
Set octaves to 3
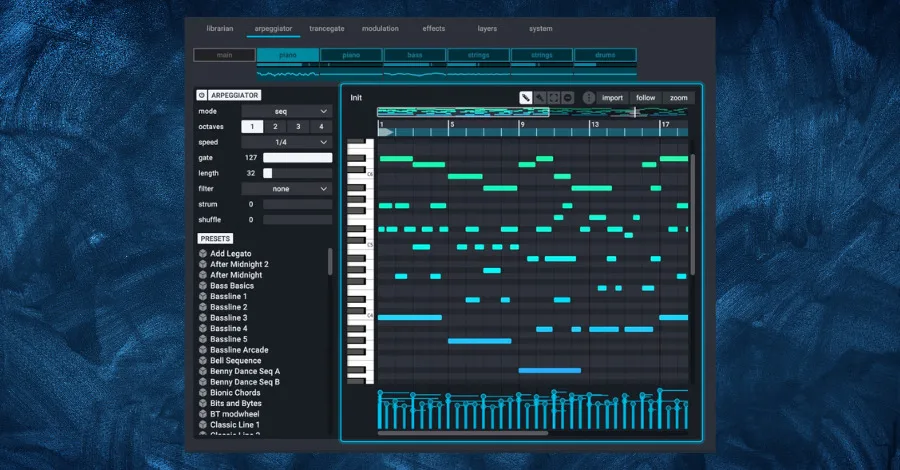[298, 127]
